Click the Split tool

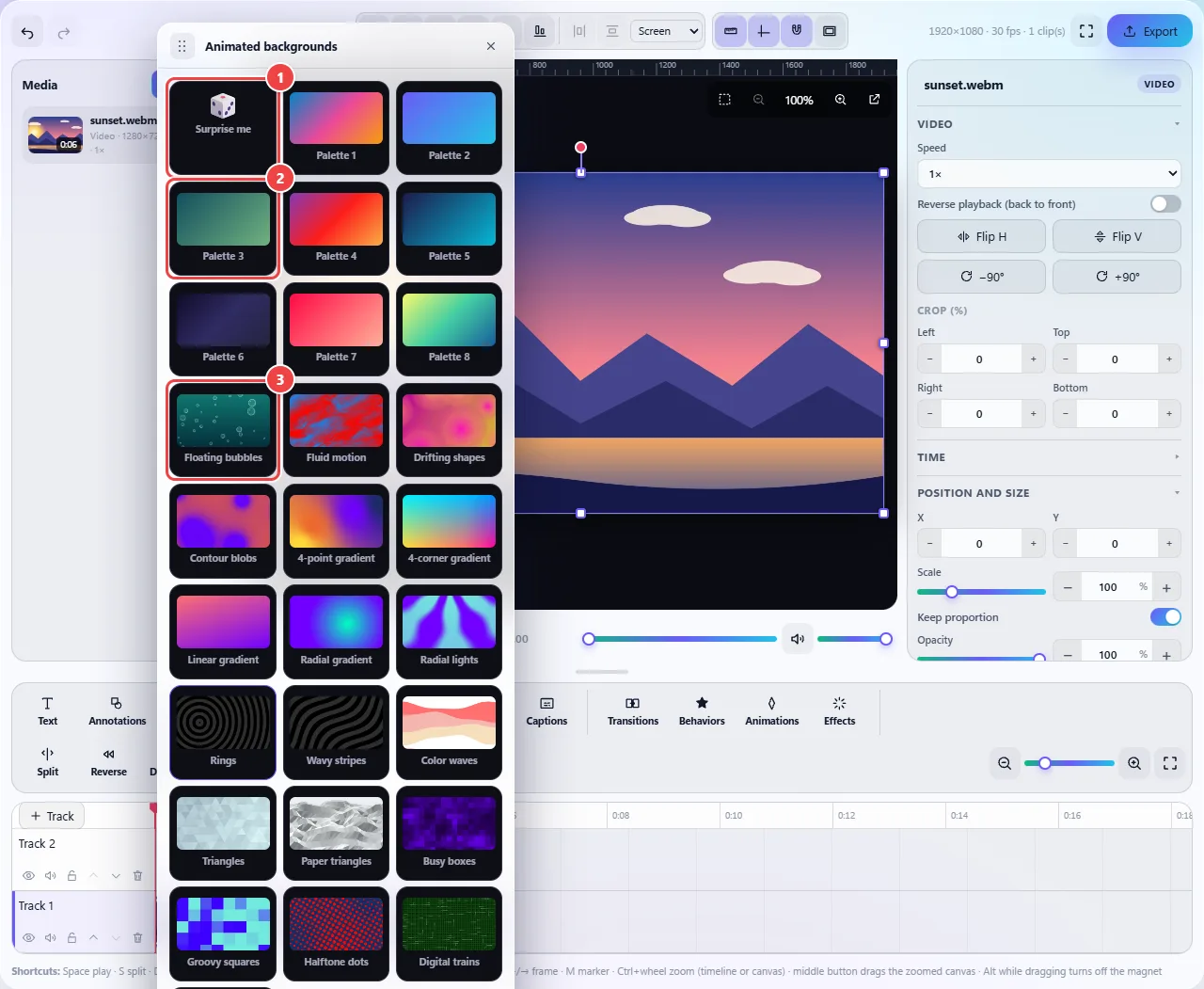[x=48, y=762]
